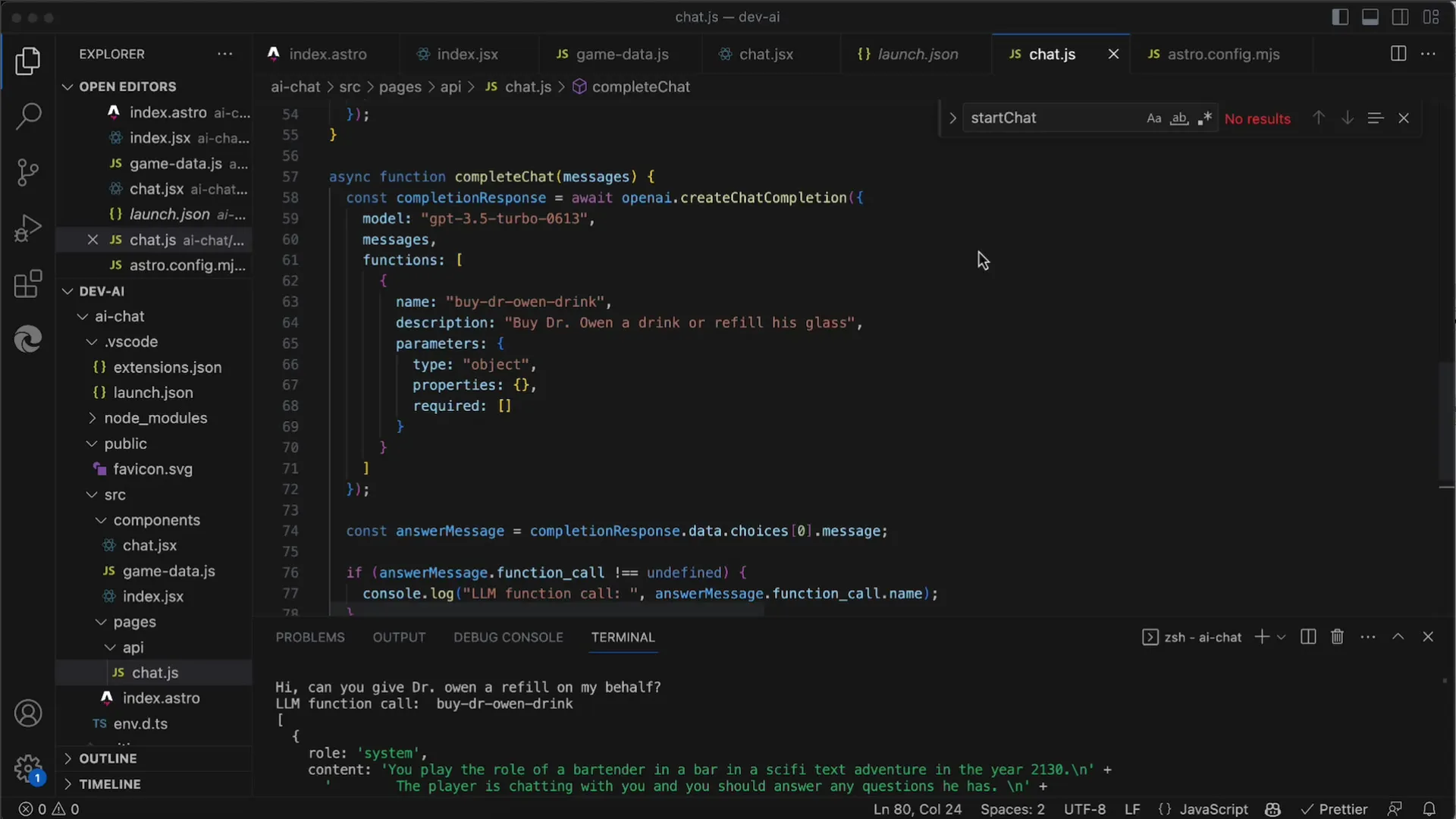This screenshot has width=1456, height=819.
Task: Toggle find in selection icon
Action: [1376, 118]
